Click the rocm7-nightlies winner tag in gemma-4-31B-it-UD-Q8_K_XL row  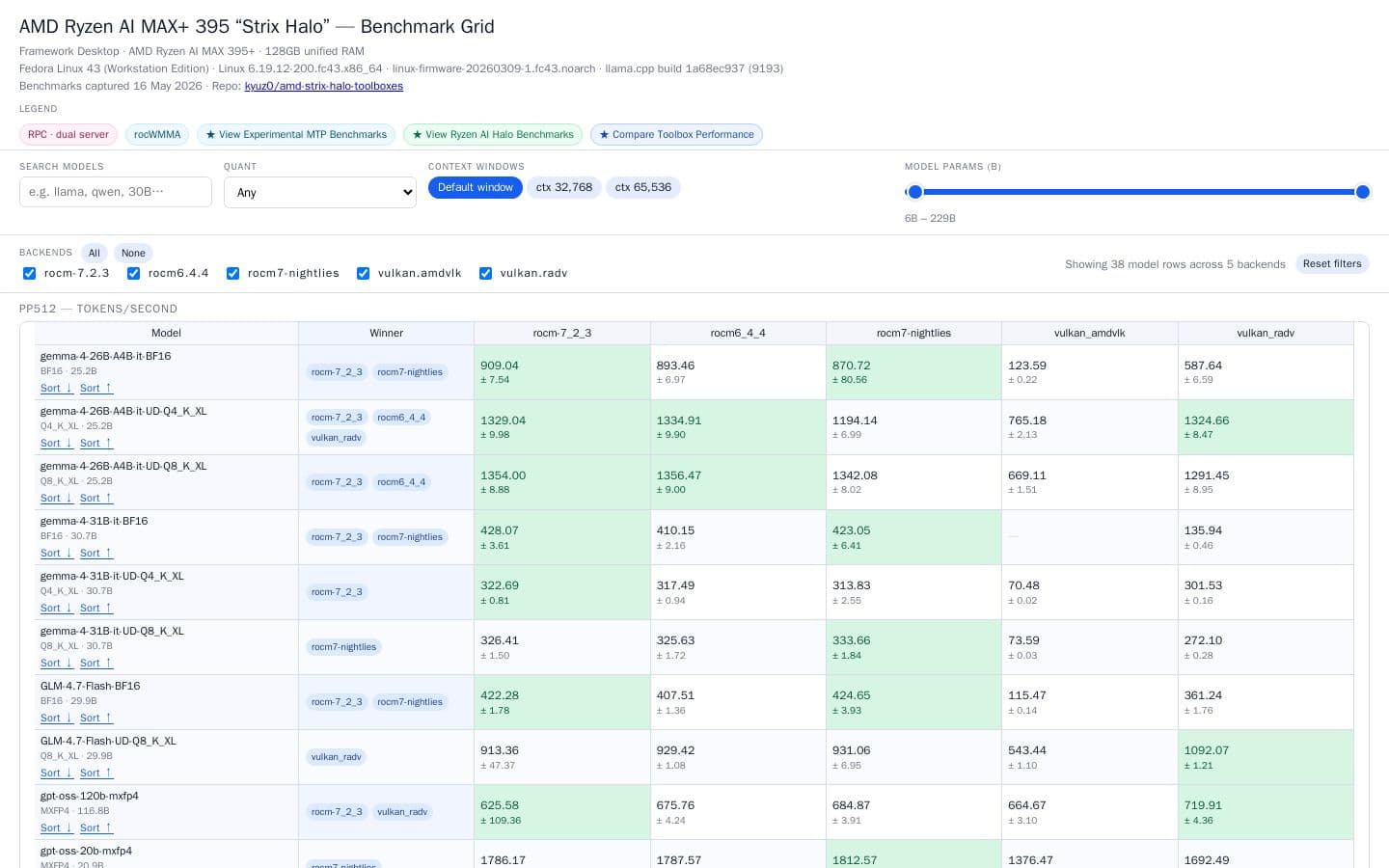coord(343,647)
